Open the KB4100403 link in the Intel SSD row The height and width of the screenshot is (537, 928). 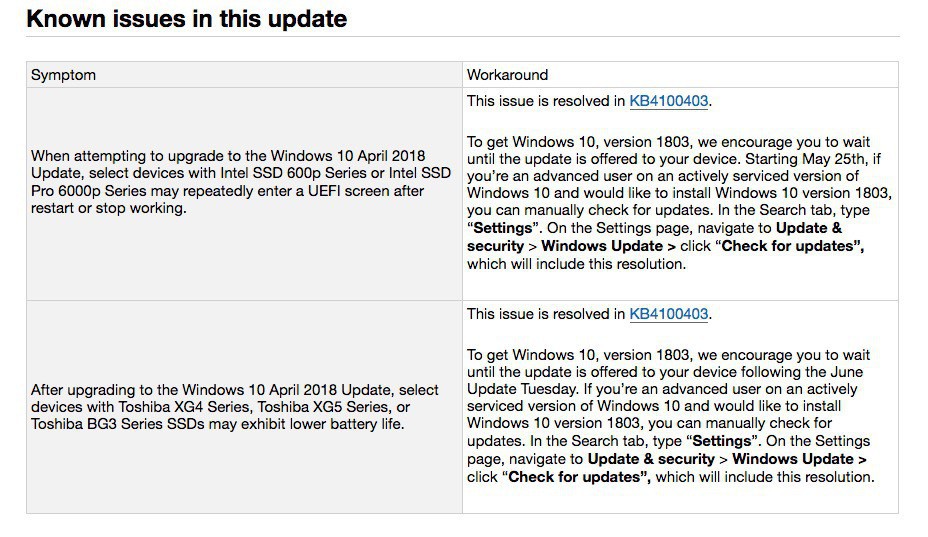(x=669, y=101)
